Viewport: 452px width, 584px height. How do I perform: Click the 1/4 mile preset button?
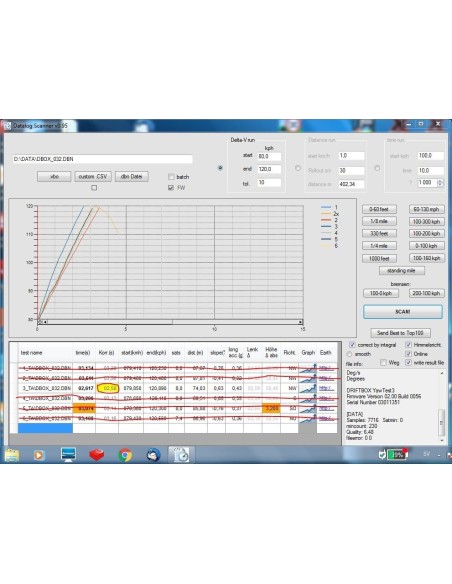coord(379,246)
